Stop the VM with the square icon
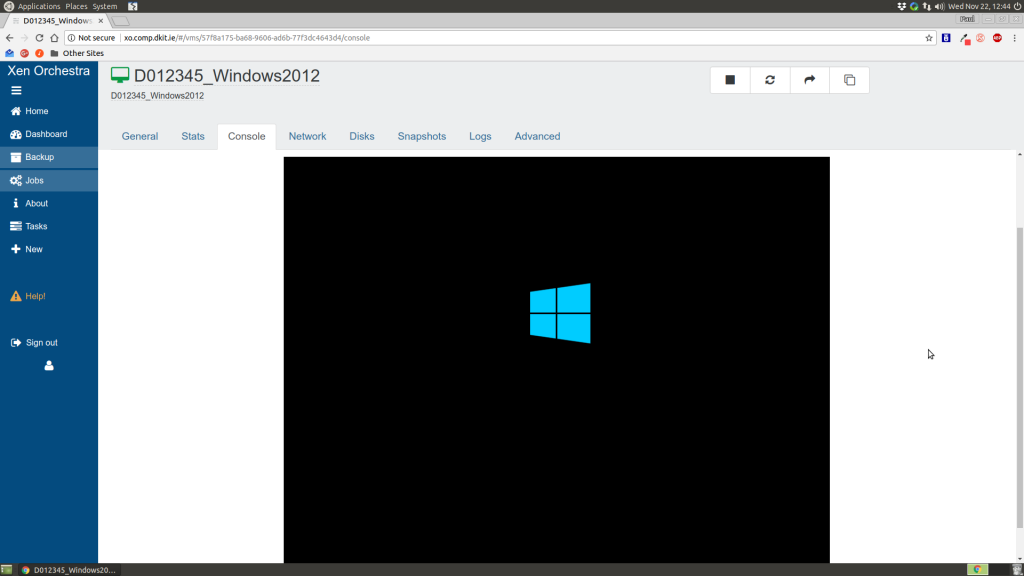The image size is (1024, 576). point(730,80)
